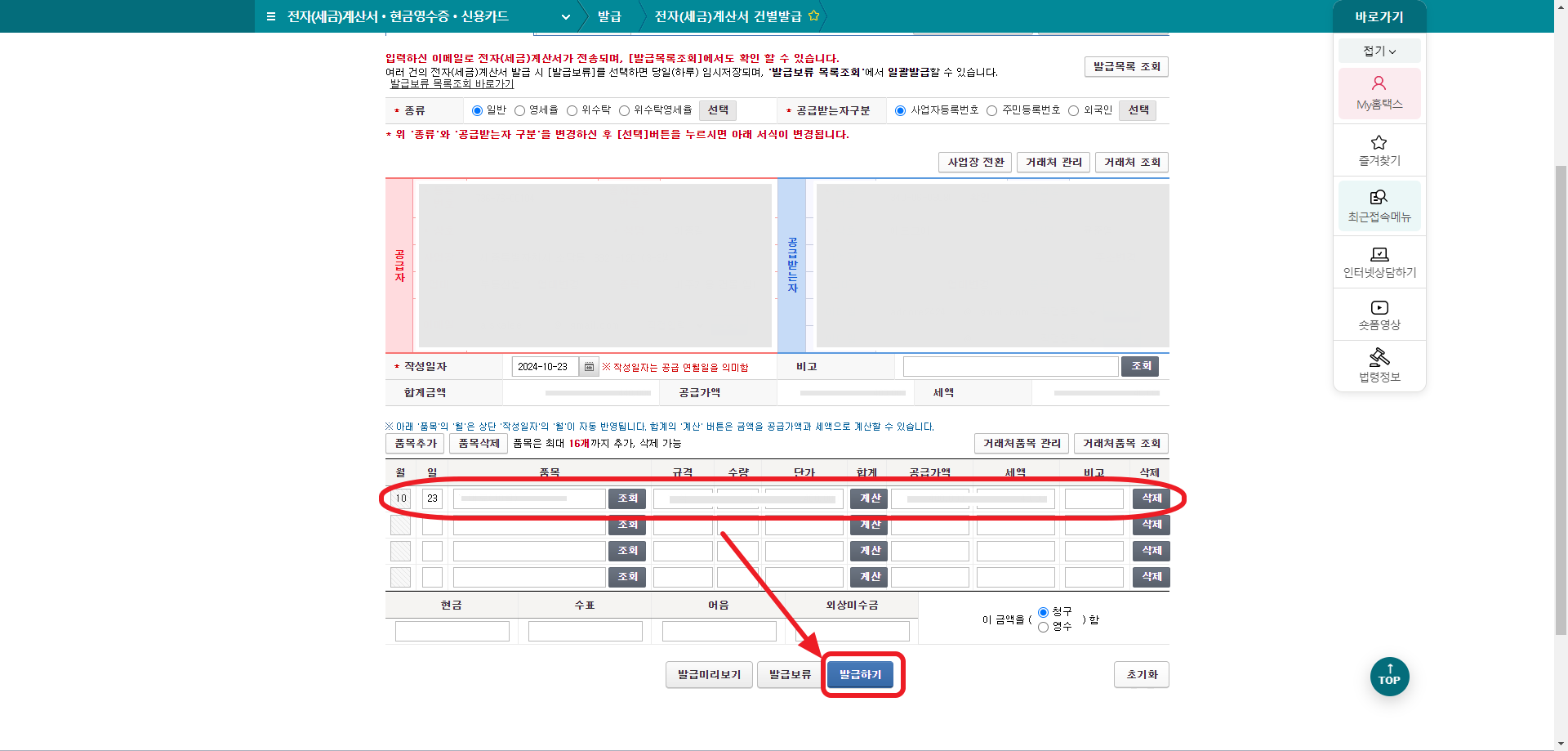This screenshot has width=1568, height=751.
Task: Choose 영수 radio option
Action: [1043, 627]
